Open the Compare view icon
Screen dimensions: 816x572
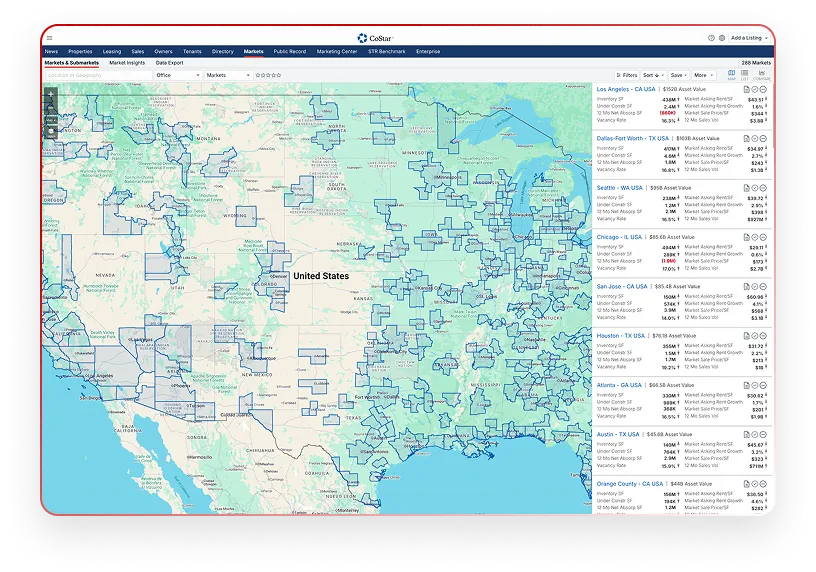click(762, 74)
